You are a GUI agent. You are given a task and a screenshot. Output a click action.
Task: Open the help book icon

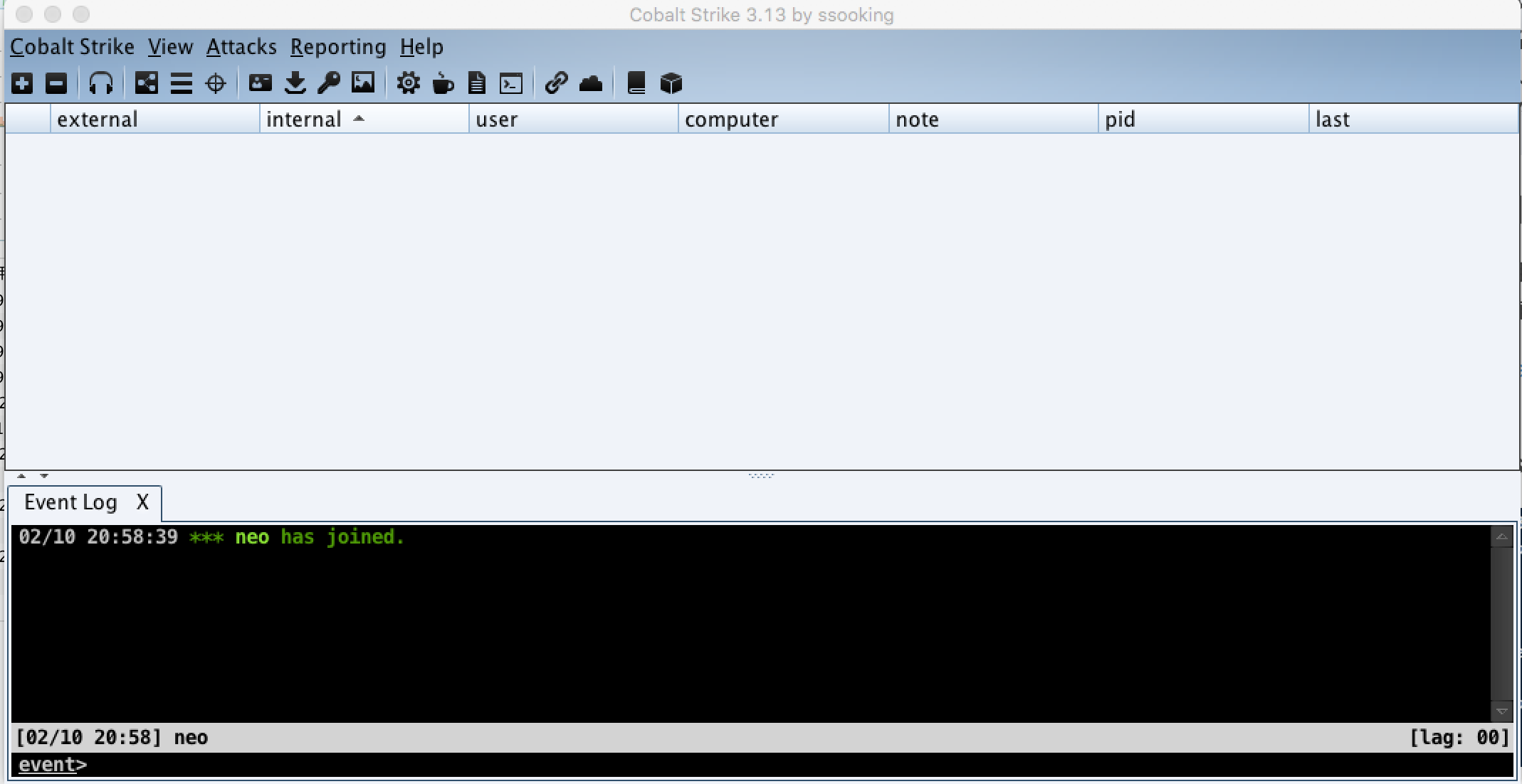click(636, 83)
